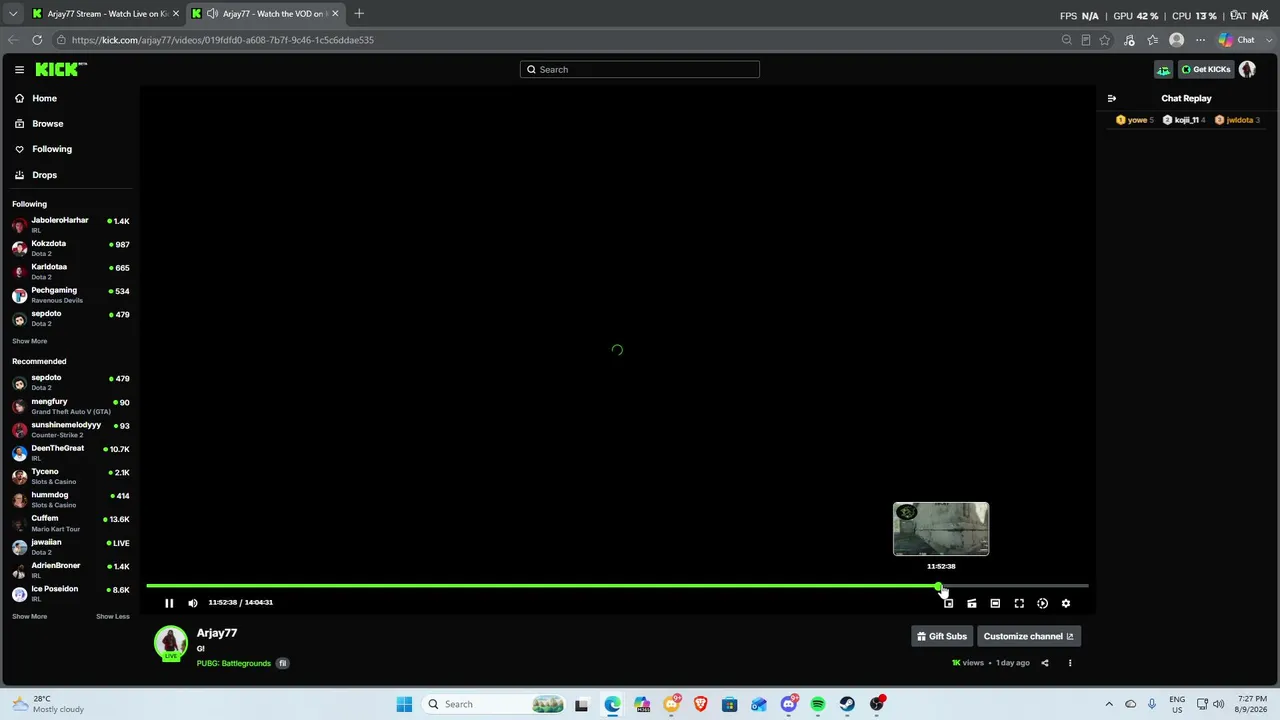Image resolution: width=1280 pixels, height=720 pixels.
Task: Click in the Kick search field
Action: click(640, 69)
